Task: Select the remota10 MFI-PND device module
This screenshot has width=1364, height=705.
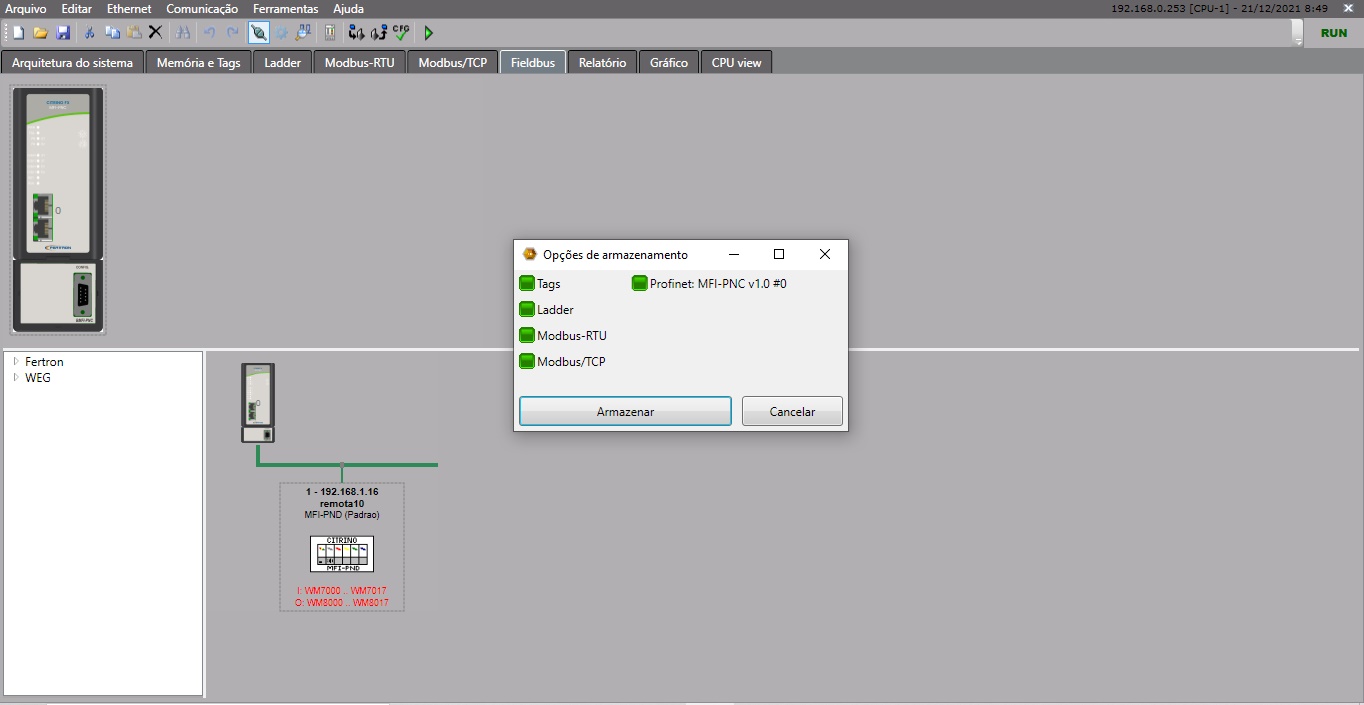Action: tap(342, 553)
